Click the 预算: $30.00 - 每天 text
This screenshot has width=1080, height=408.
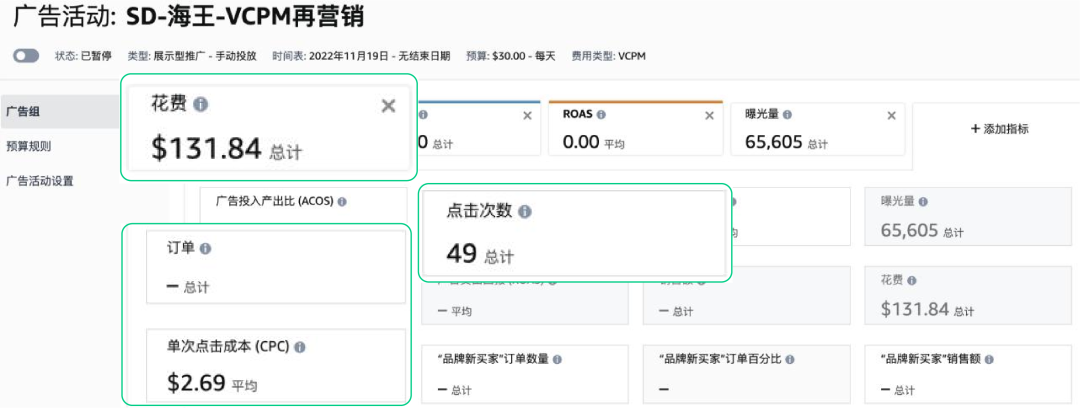pyautogui.click(x=510, y=57)
